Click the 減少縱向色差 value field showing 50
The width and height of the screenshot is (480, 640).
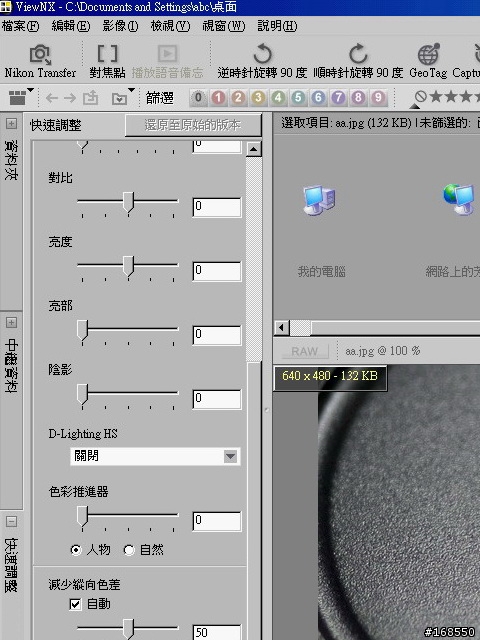[x=217, y=632]
